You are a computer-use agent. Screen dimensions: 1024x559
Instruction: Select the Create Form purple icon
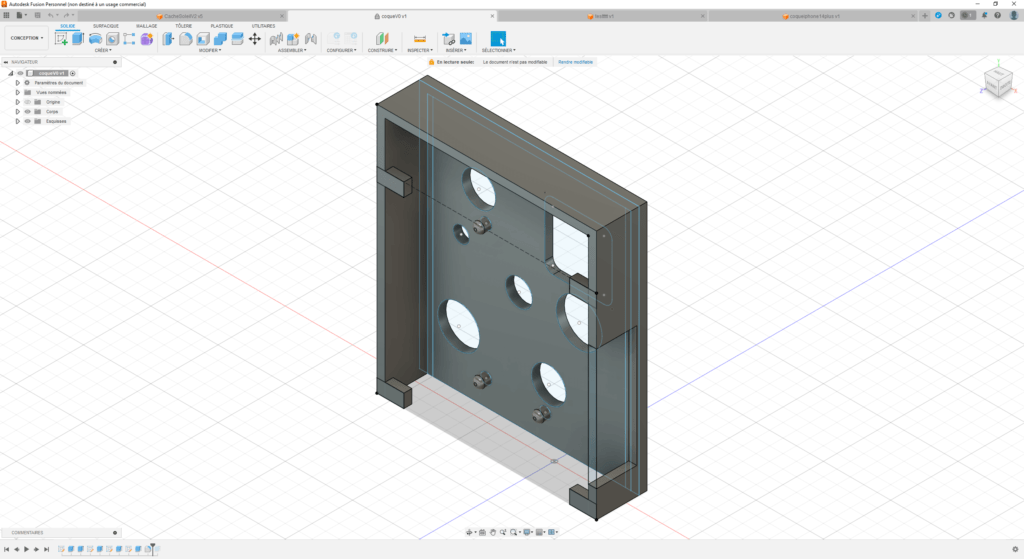click(147, 39)
